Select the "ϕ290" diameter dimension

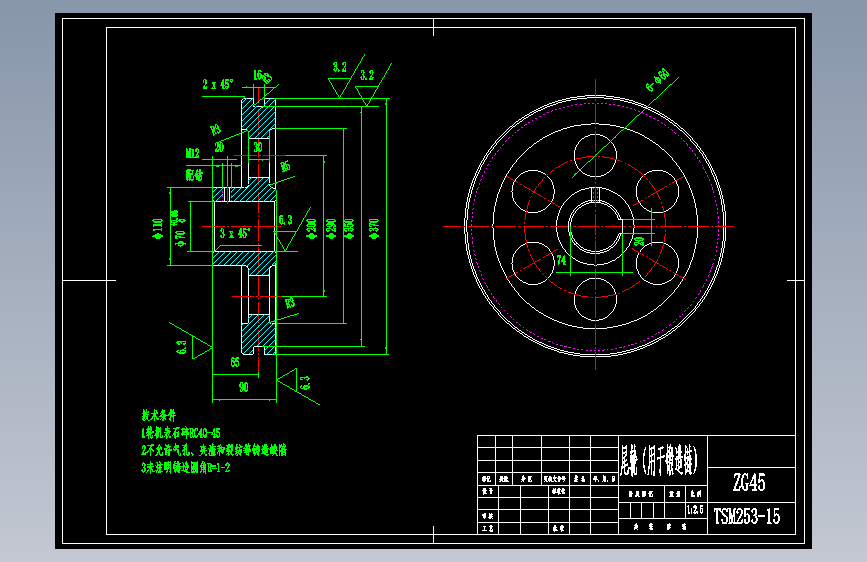point(331,228)
